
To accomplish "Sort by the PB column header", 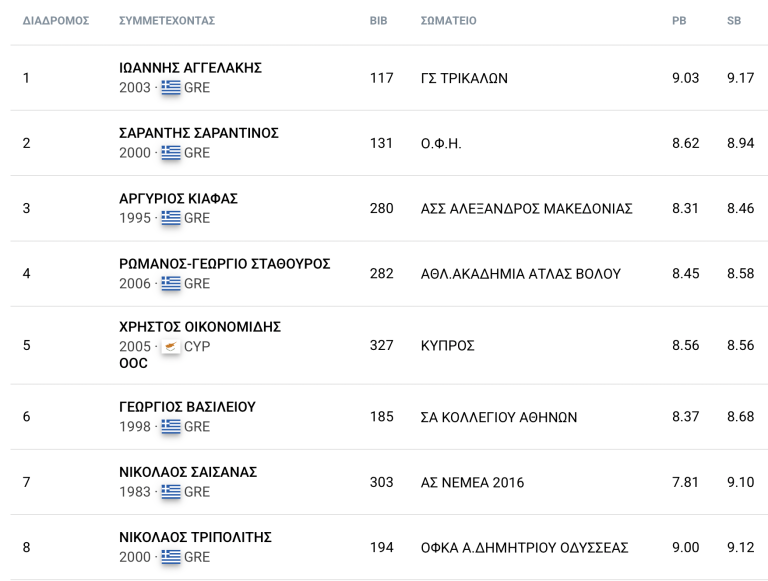I will click(x=679, y=21).
